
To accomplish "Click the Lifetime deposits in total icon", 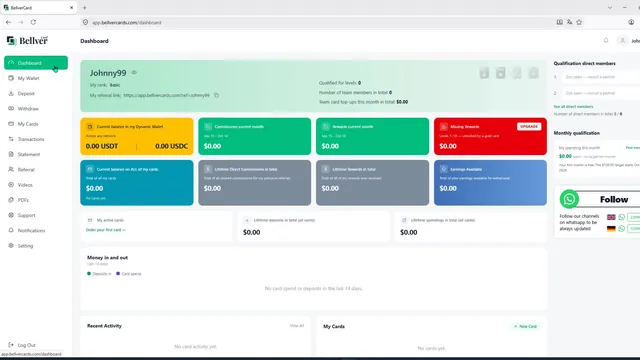I will point(247,220).
